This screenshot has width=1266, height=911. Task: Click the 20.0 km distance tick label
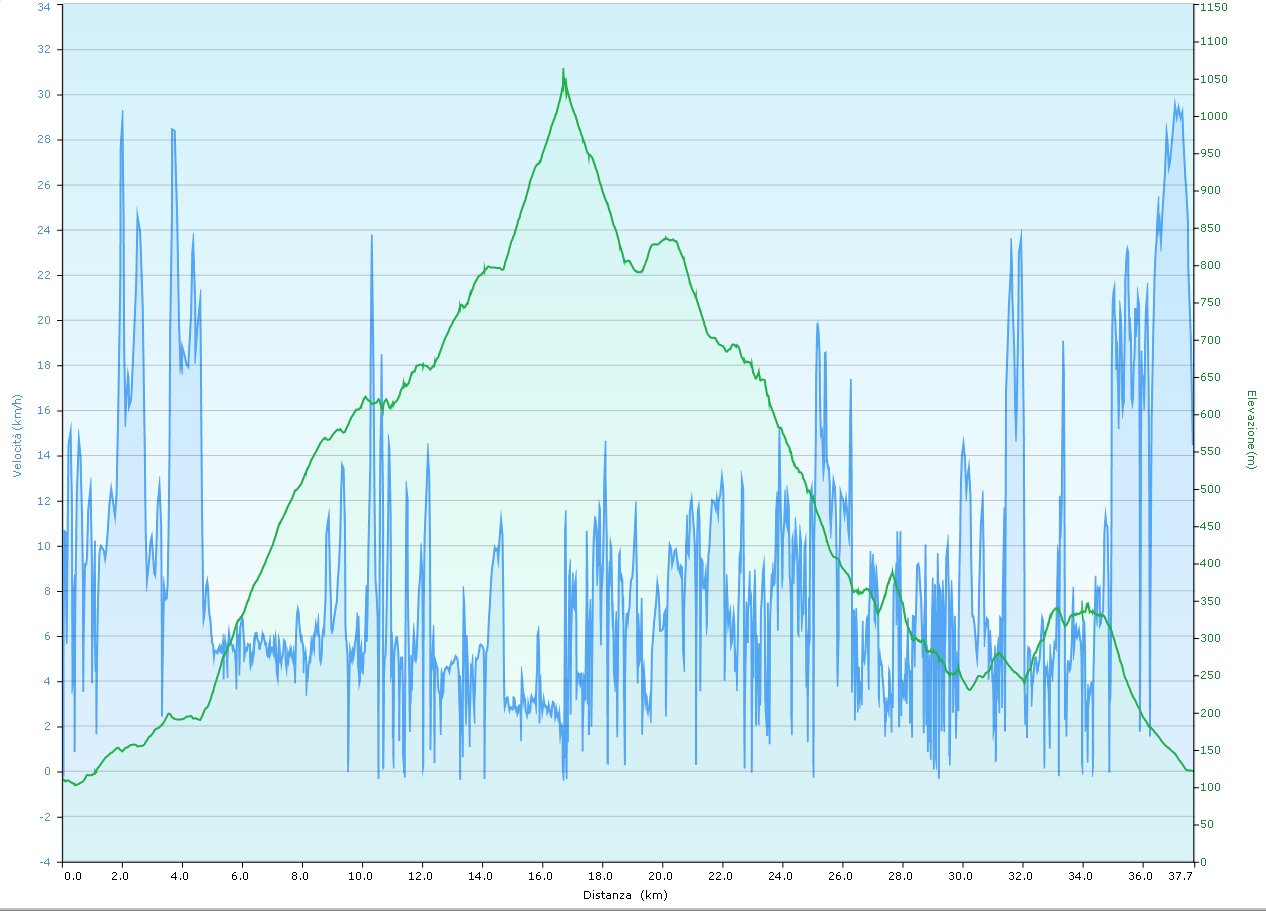[x=661, y=876]
